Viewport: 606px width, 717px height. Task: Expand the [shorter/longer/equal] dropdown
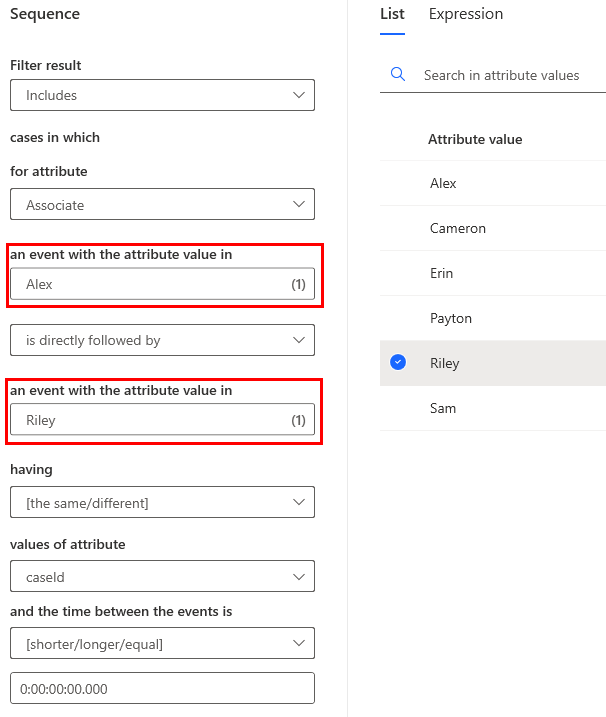[162, 643]
